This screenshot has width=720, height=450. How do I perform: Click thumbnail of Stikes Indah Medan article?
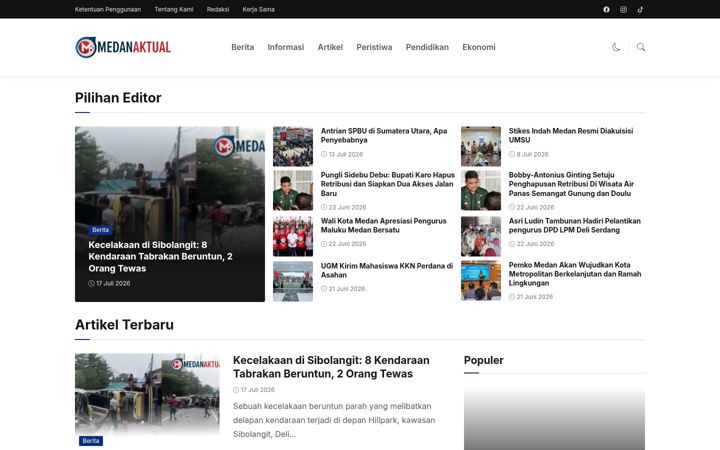click(481, 146)
